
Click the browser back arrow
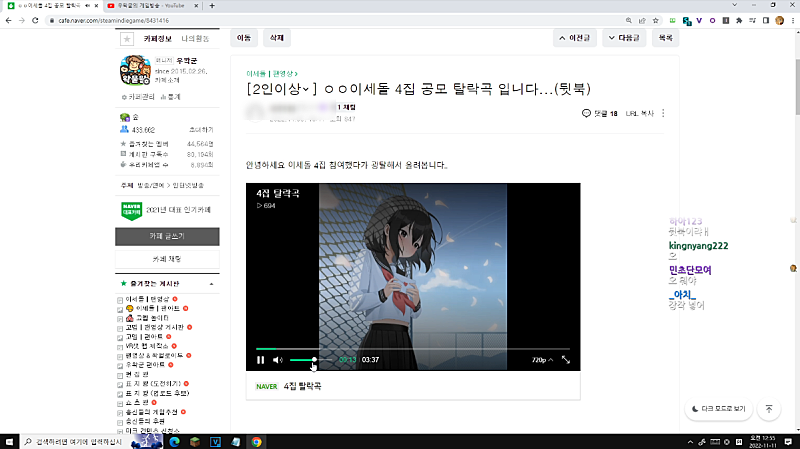[x=8, y=20]
